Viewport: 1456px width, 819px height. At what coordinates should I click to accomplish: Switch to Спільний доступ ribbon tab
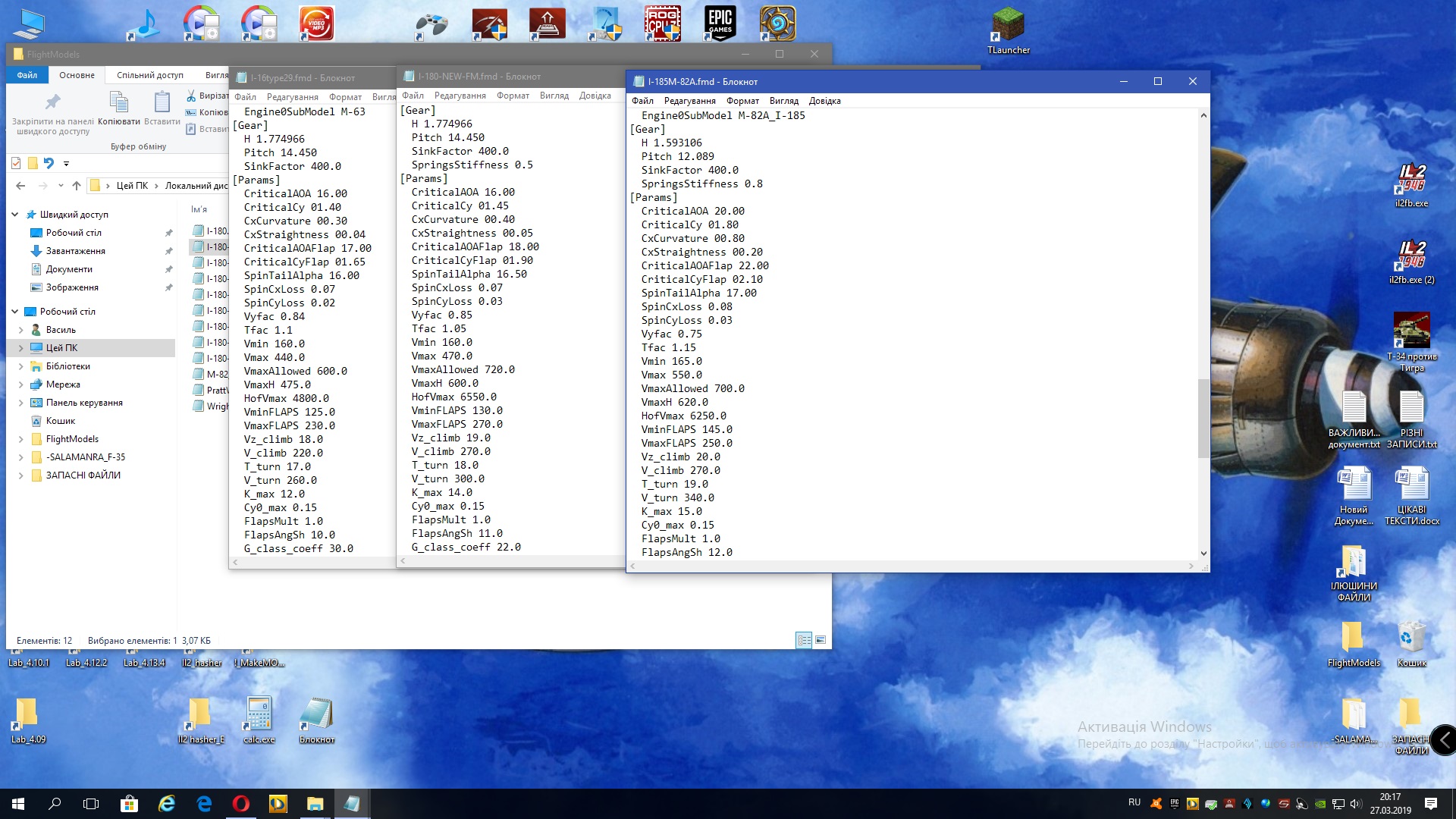point(149,75)
